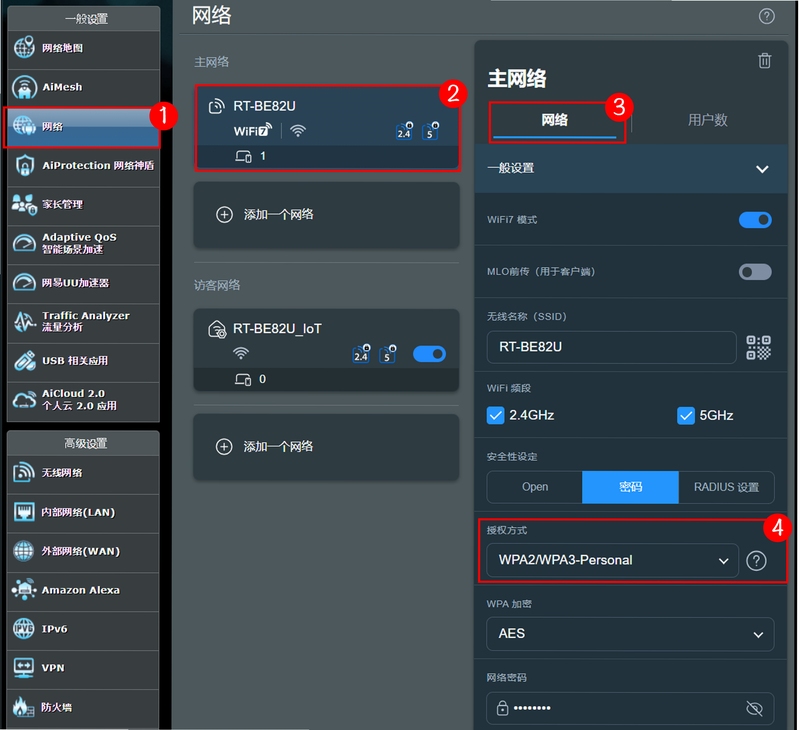Switch to the 用户数 tab
Image resolution: width=800 pixels, height=730 pixels.
tap(707, 120)
